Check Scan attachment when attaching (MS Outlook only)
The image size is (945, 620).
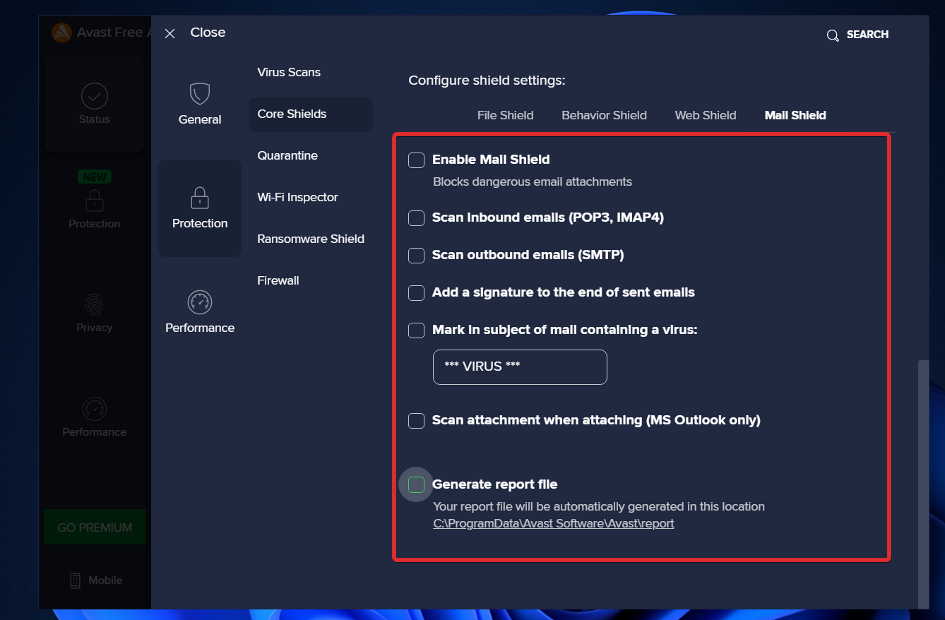416,421
